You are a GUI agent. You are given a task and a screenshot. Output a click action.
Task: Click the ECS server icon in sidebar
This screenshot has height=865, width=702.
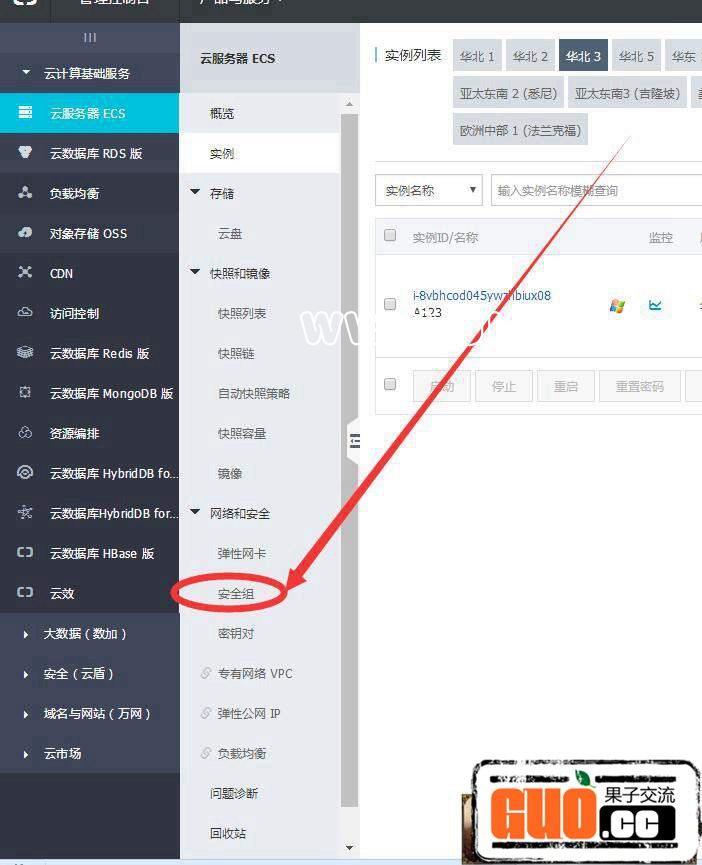(x=26, y=113)
